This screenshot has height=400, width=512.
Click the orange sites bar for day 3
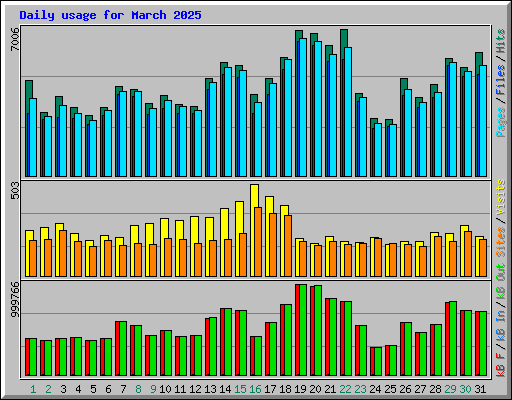point(63,253)
